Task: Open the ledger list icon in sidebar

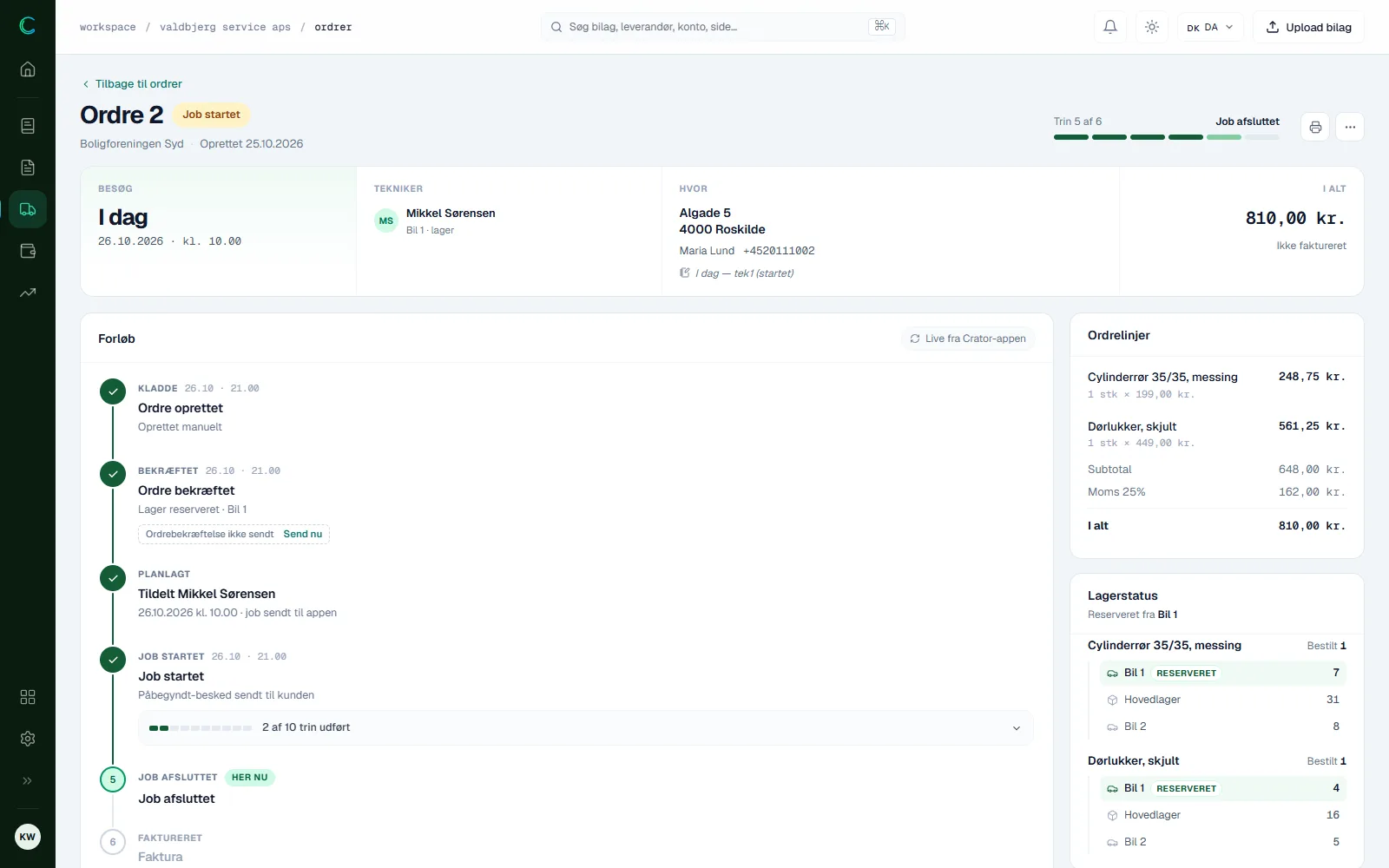Action: point(28,126)
